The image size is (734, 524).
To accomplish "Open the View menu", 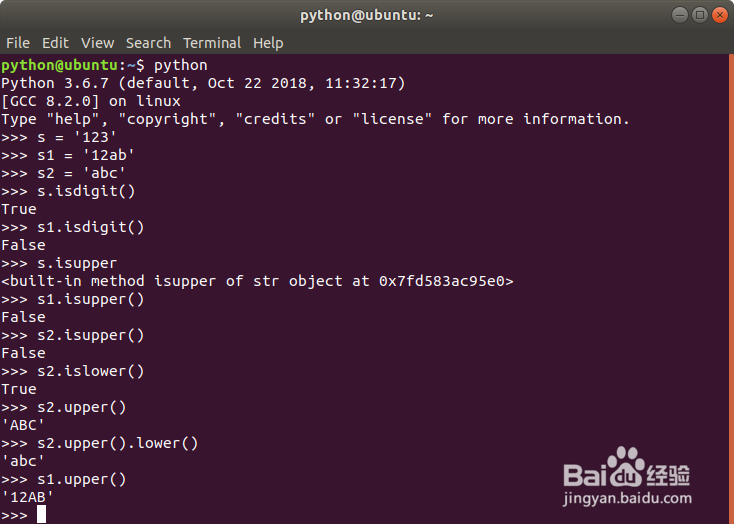I will pos(98,43).
